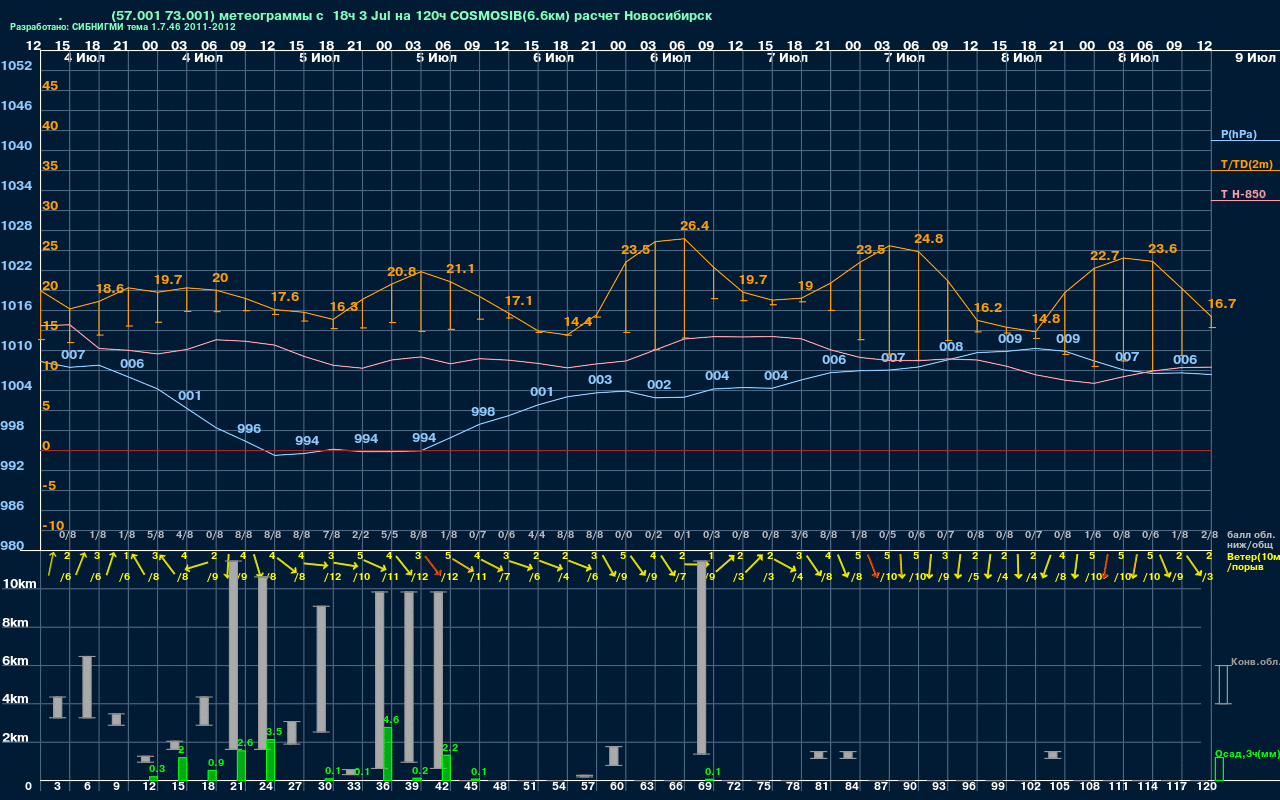
Task: Click the precipitation amount 3.5
Action: click(274, 732)
